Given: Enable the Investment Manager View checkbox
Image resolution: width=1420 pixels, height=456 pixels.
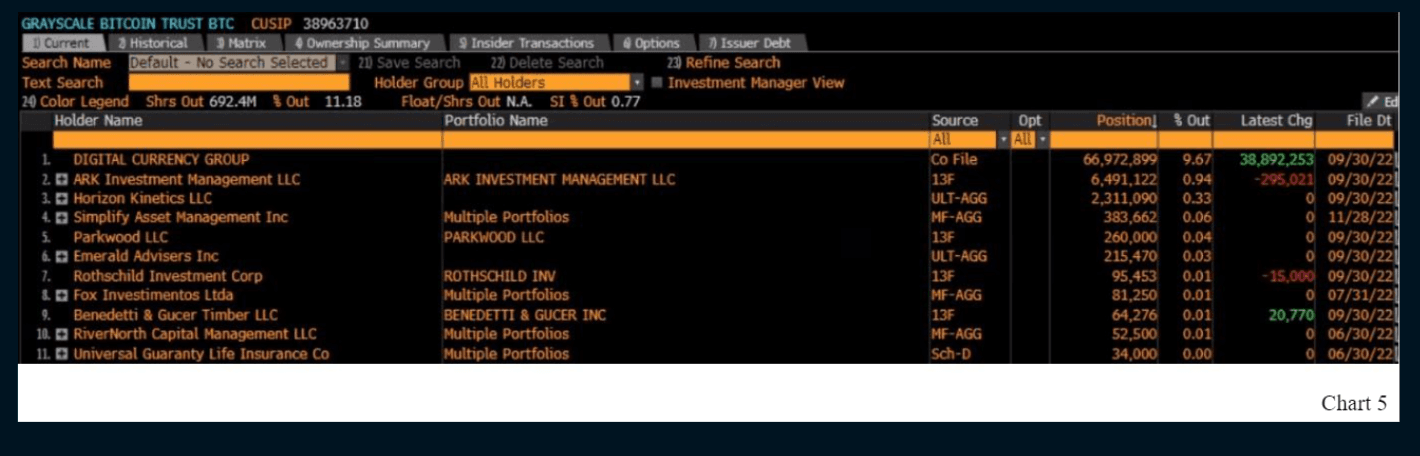Looking at the screenshot, I should click(657, 83).
